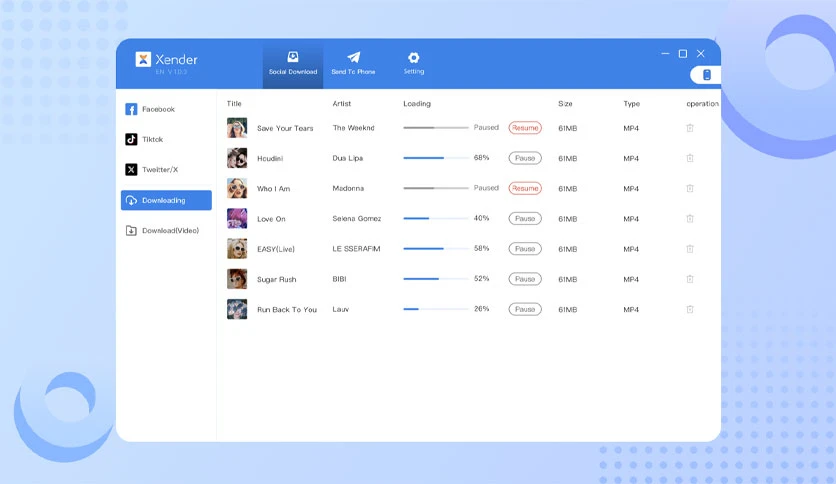
Task: Maximize the Xender window
Action: [x=682, y=53]
